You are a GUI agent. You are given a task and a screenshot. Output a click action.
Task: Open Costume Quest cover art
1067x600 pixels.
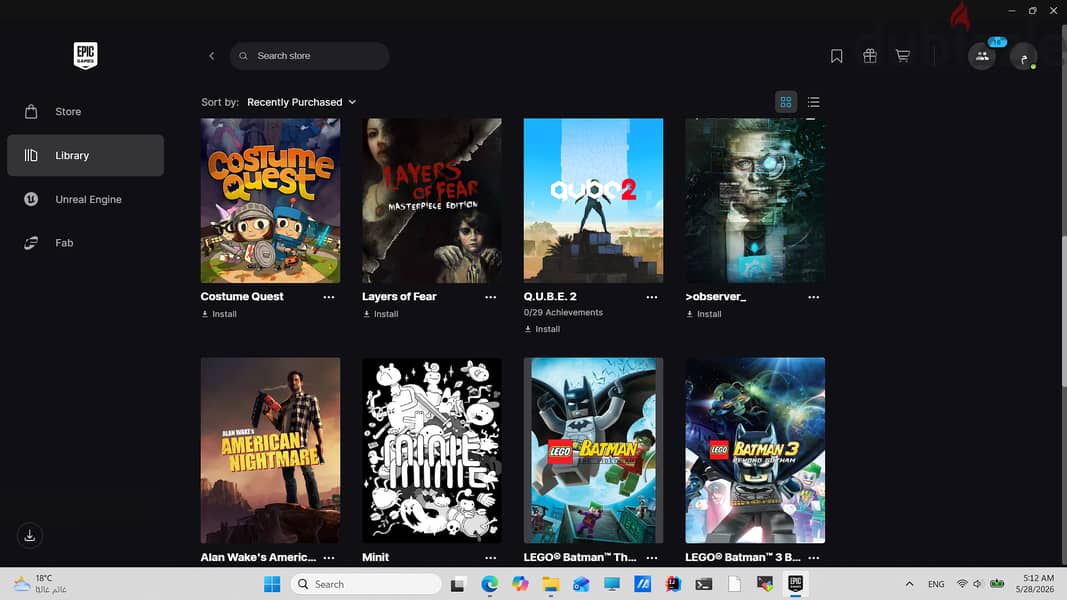click(x=270, y=201)
